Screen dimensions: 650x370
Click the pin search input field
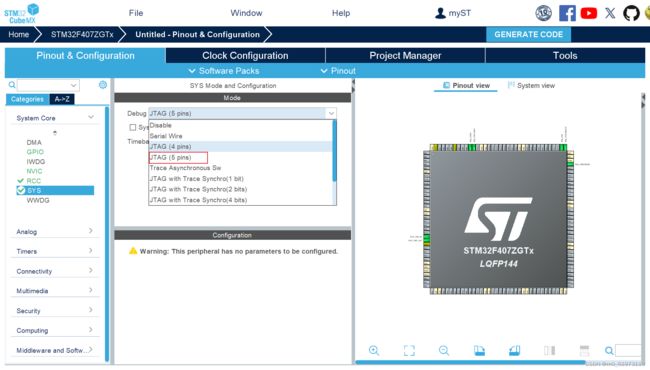(628, 351)
